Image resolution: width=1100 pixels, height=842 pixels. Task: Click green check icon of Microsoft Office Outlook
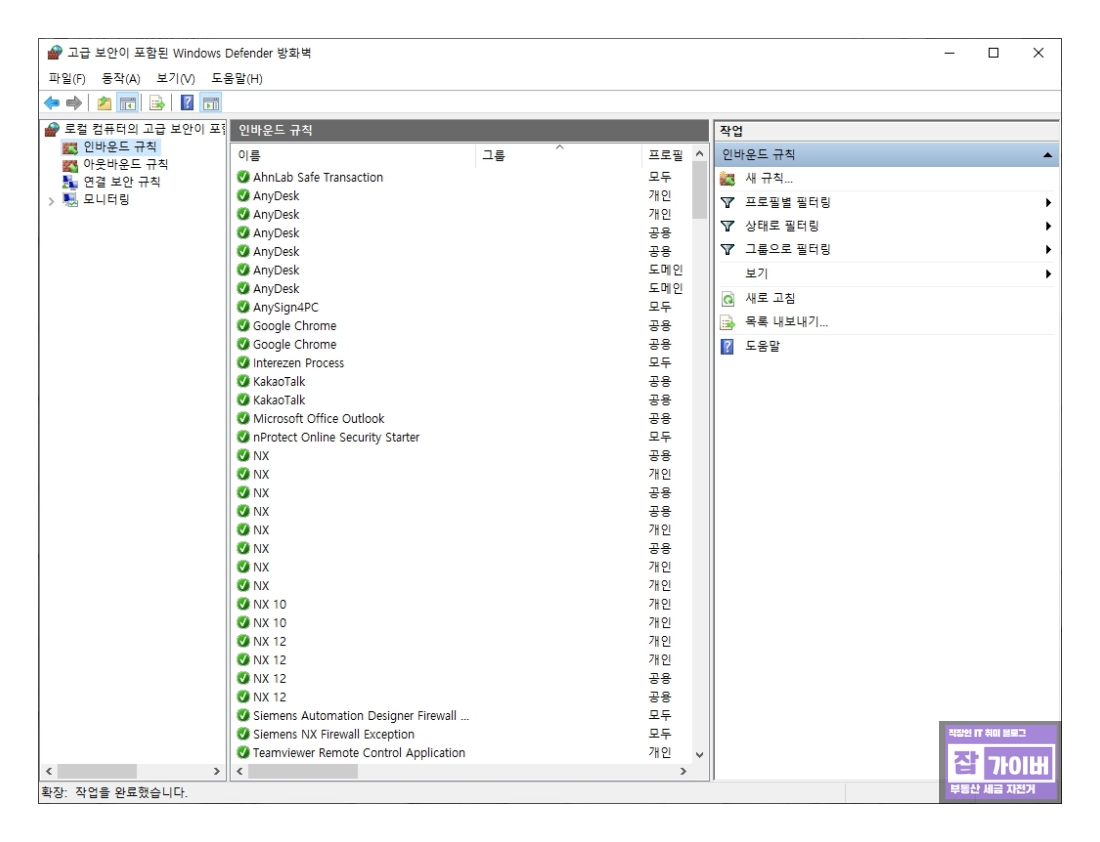pyautogui.click(x=243, y=418)
